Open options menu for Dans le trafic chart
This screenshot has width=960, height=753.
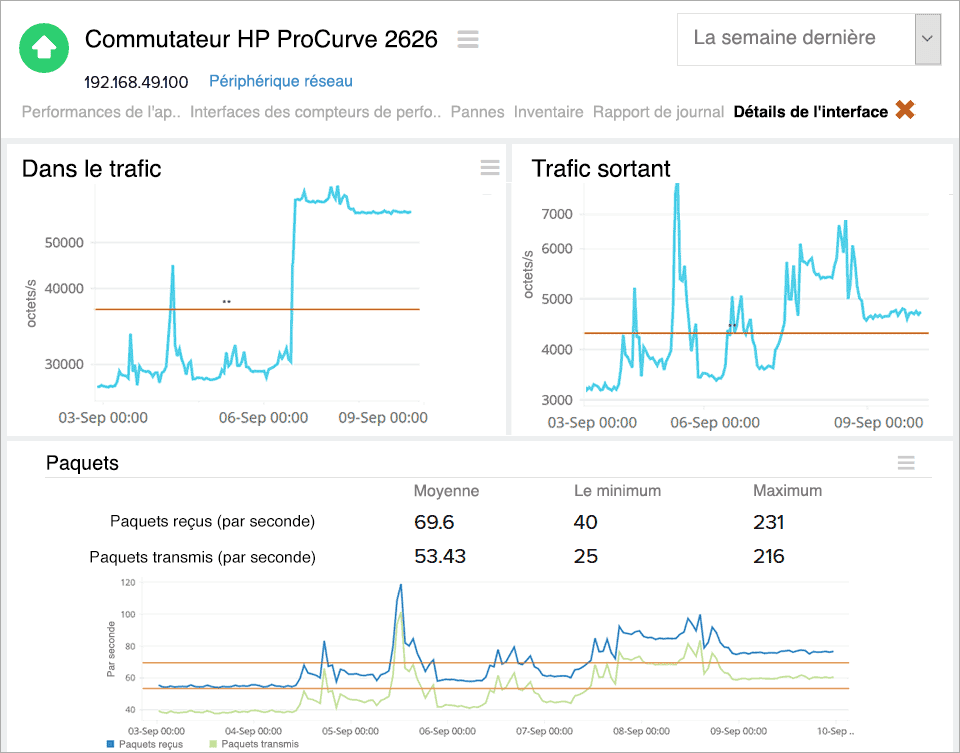pos(489,168)
